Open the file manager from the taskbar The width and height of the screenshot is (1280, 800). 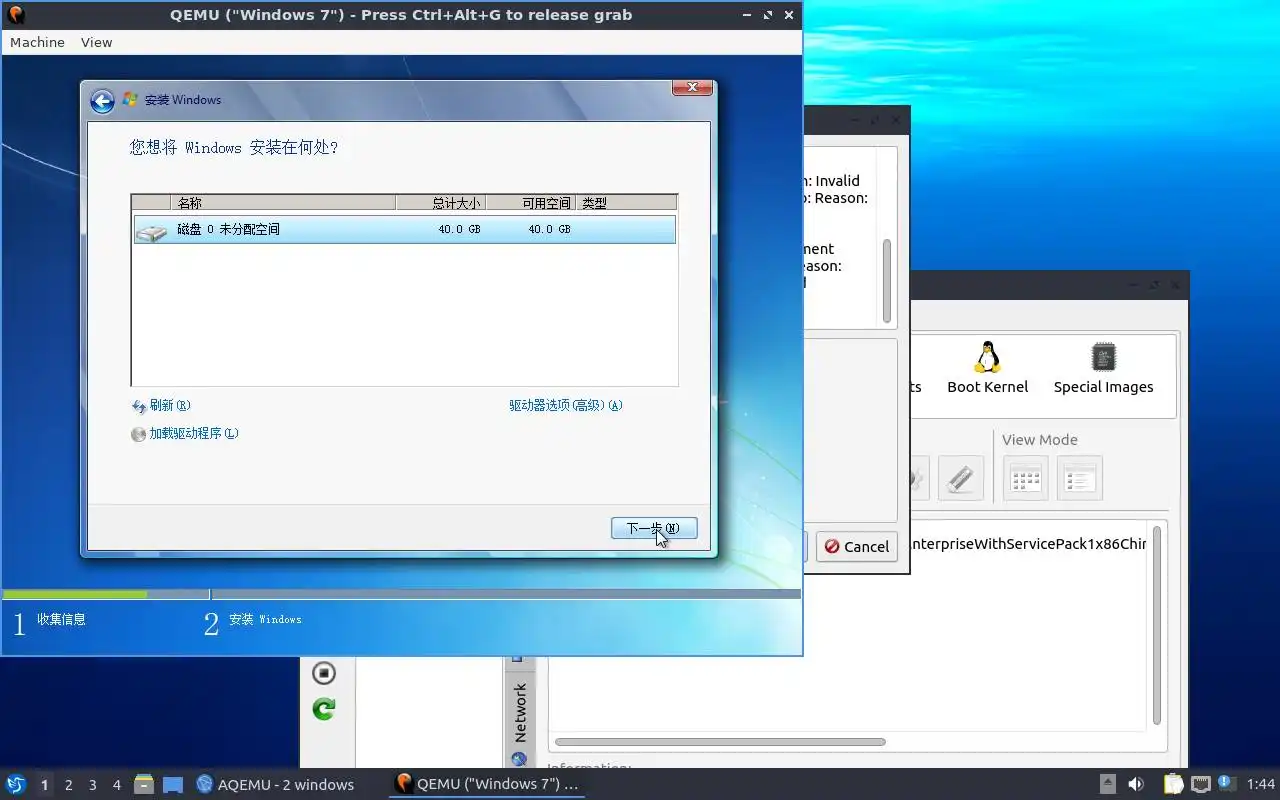144,784
